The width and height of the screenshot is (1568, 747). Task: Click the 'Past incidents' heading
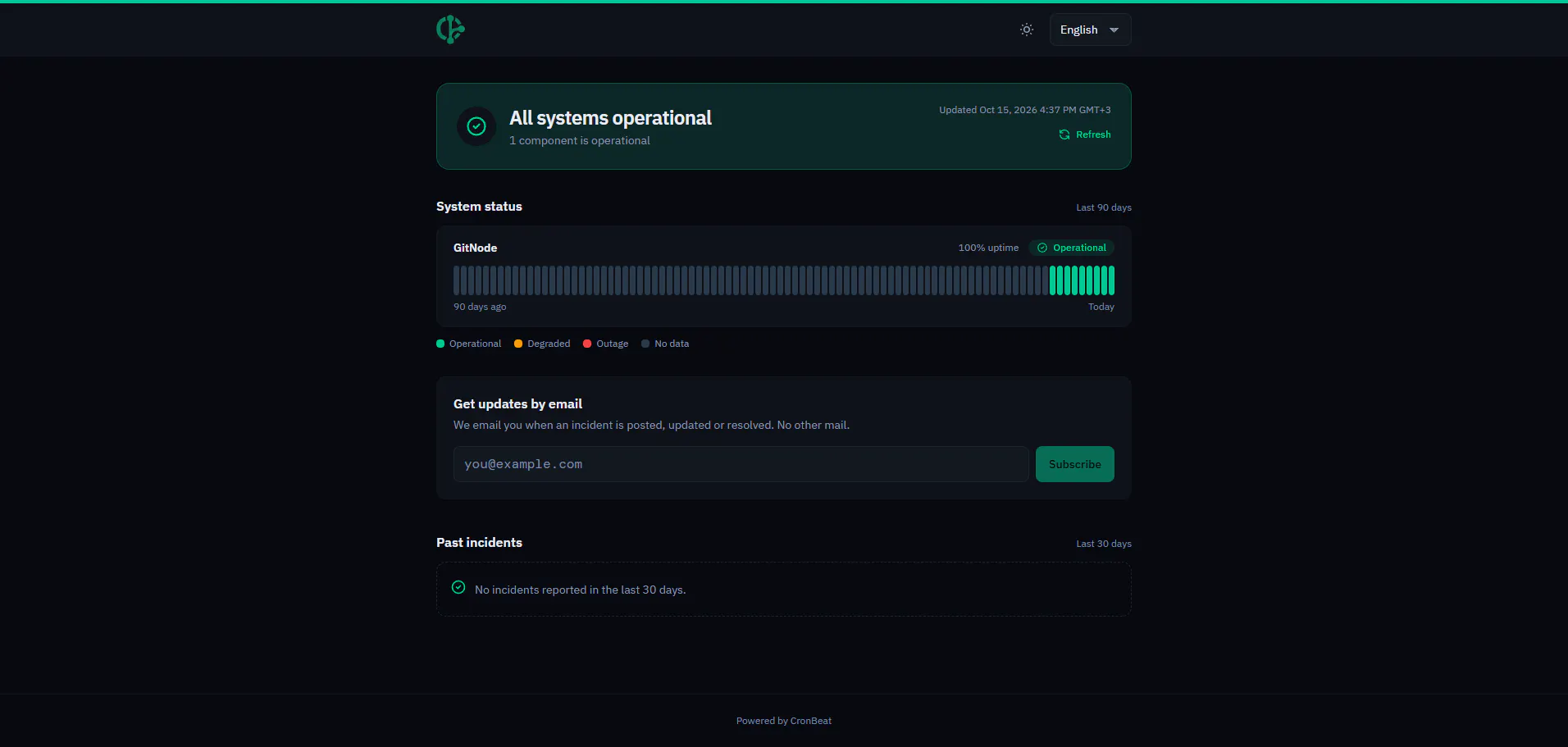[x=479, y=543]
